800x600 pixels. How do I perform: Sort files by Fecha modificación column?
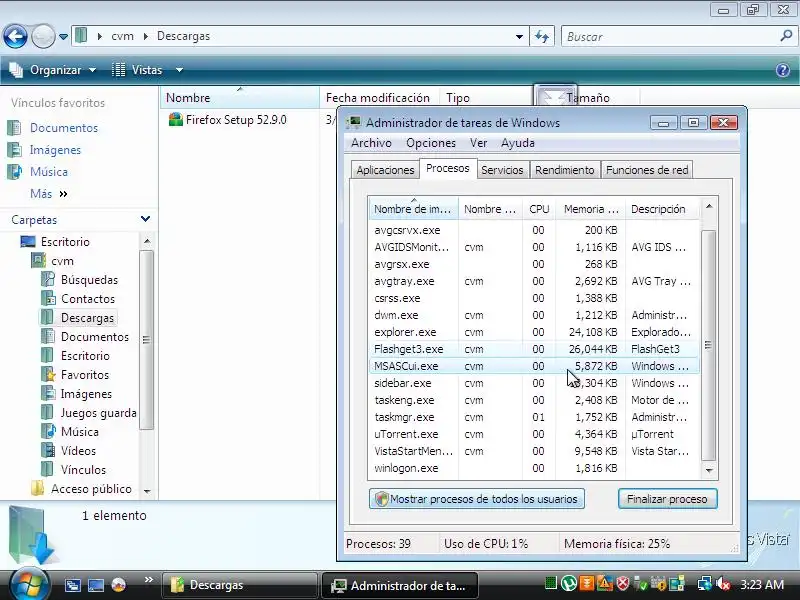point(380,97)
